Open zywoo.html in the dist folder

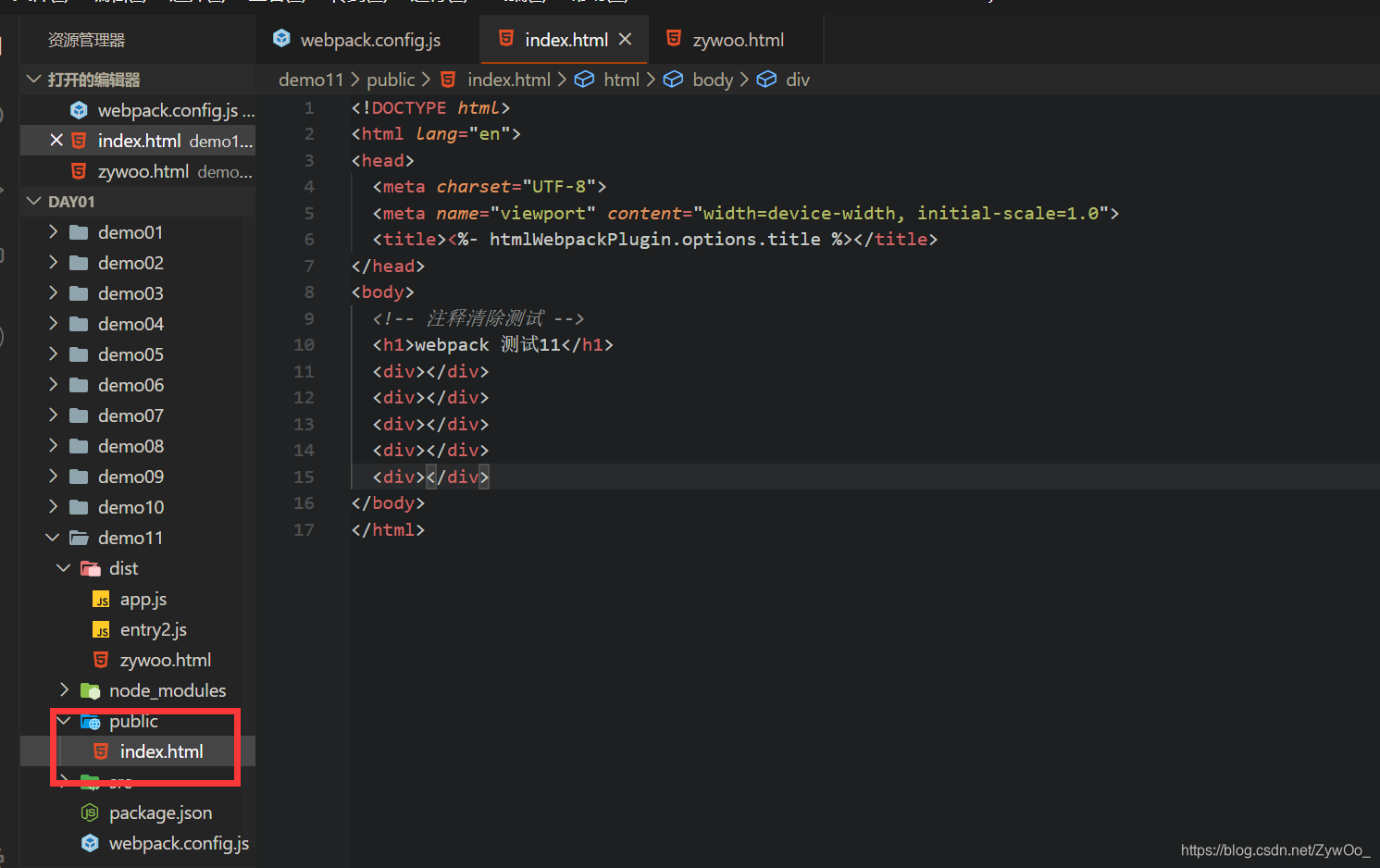pyautogui.click(x=166, y=660)
